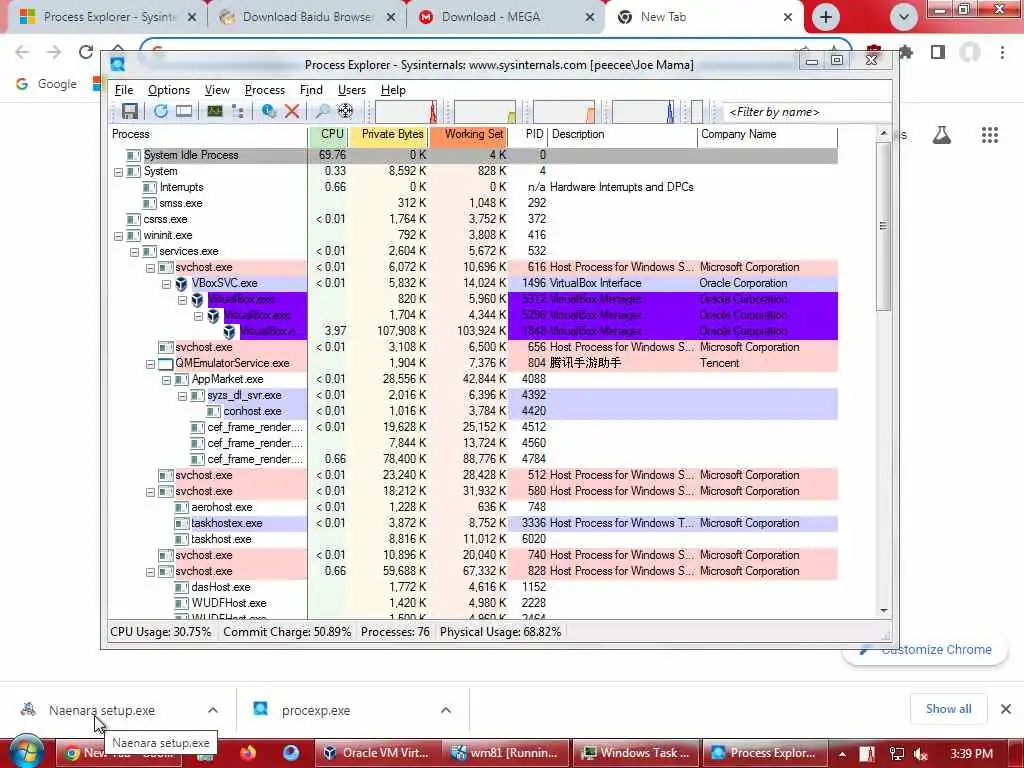The image size is (1024, 768).
Task: Click the network tray icon
Action: click(897, 754)
